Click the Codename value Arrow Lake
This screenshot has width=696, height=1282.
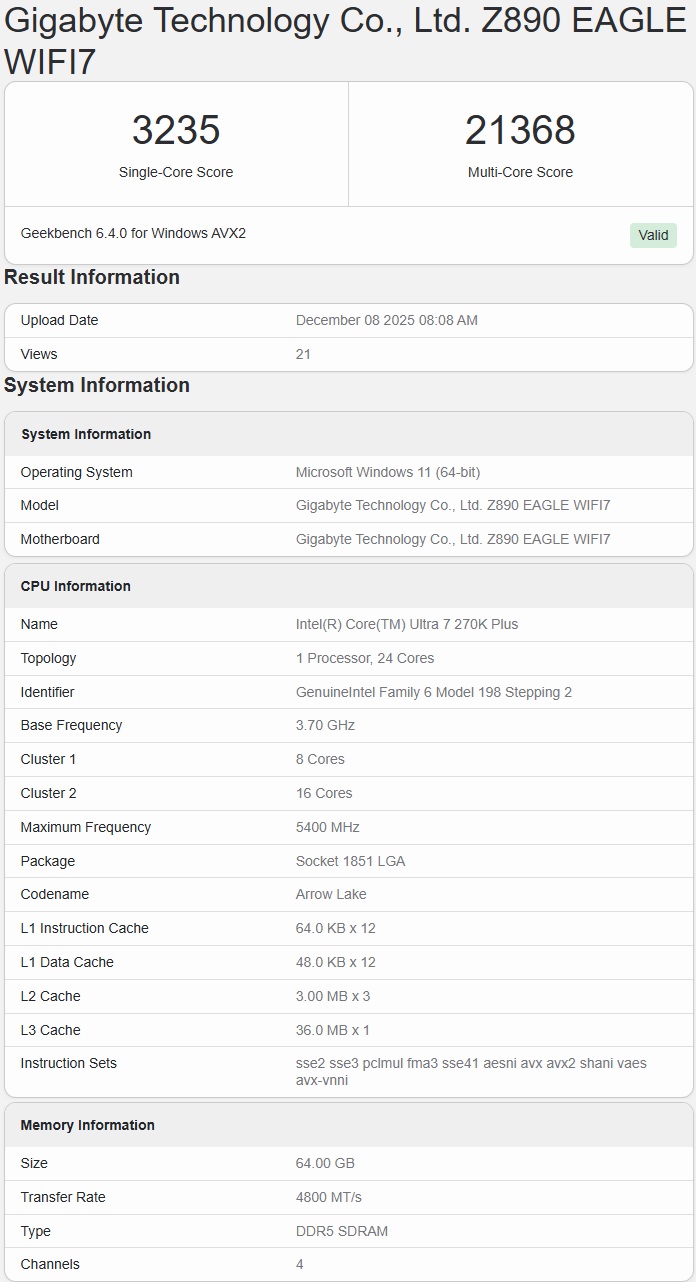tap(331, 894)
